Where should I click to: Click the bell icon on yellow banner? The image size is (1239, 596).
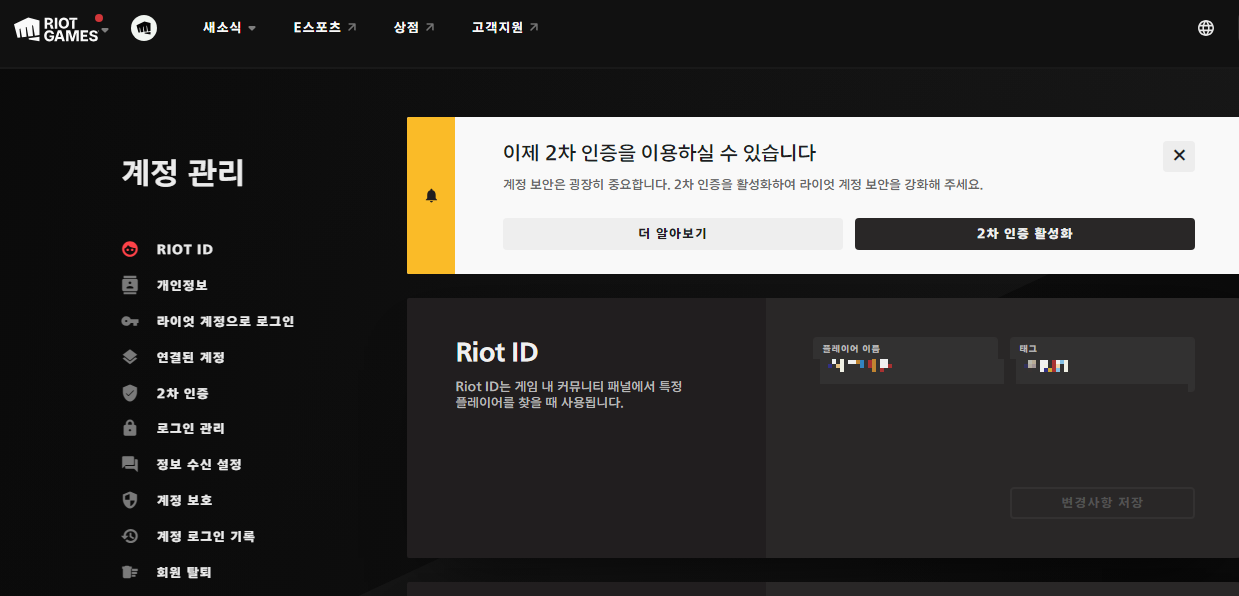pyautogui.click(x=431, y=195)
